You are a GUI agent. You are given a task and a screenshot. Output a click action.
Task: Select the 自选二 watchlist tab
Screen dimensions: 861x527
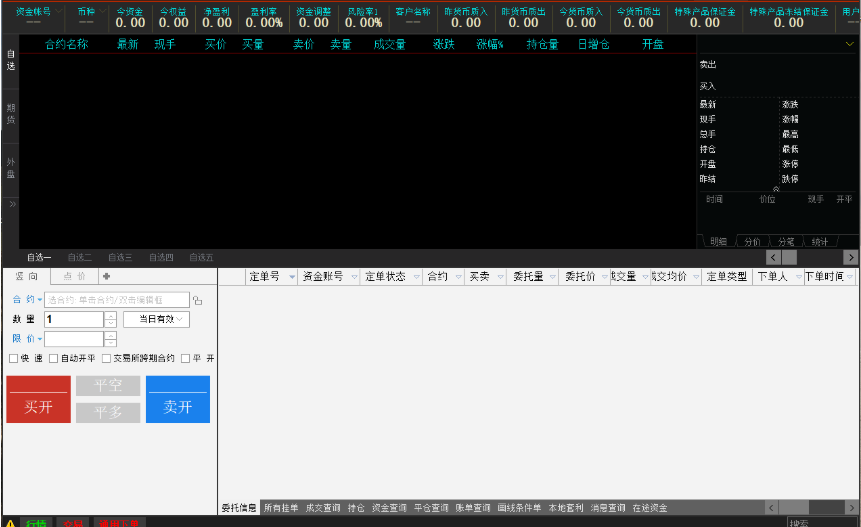pyautogui.click(x=80, y=257)
